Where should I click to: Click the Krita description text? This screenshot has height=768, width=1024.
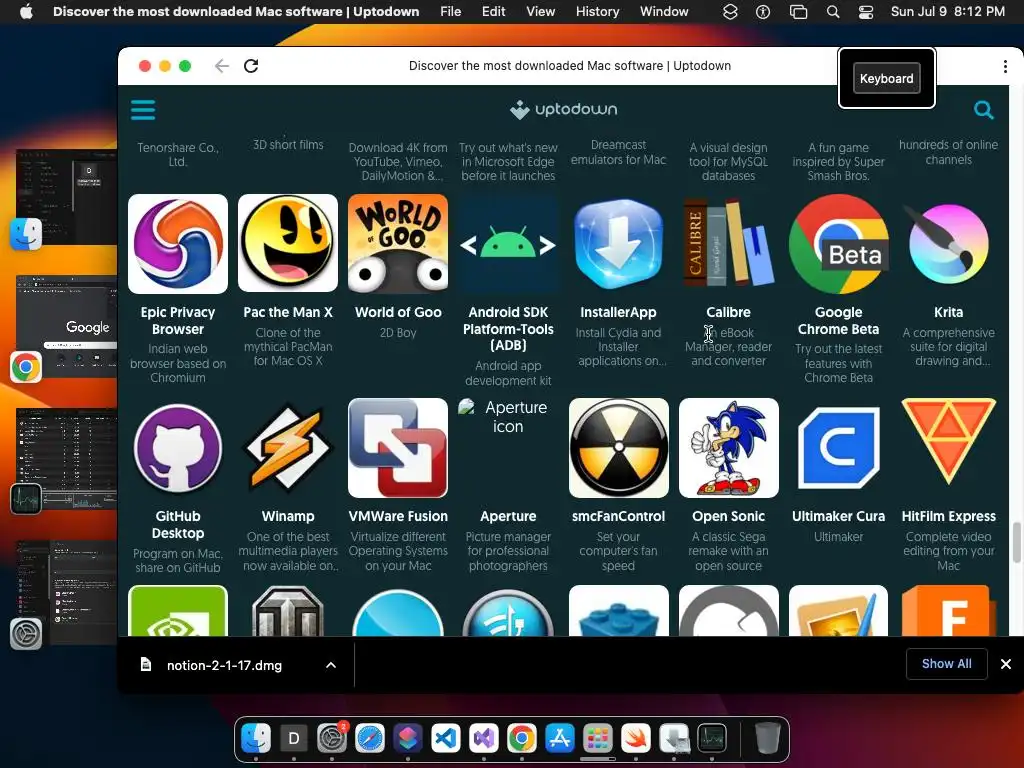tap(948, 347)
